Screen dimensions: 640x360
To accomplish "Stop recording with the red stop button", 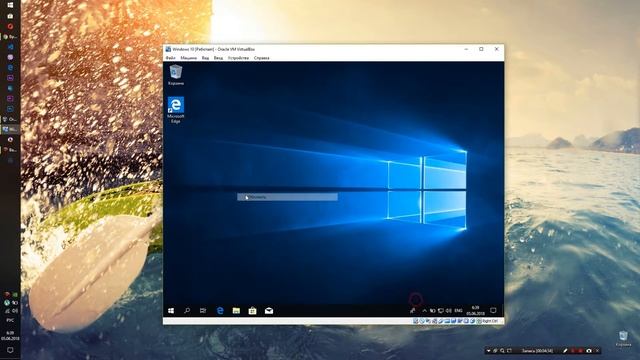I will tap(580, 351).
